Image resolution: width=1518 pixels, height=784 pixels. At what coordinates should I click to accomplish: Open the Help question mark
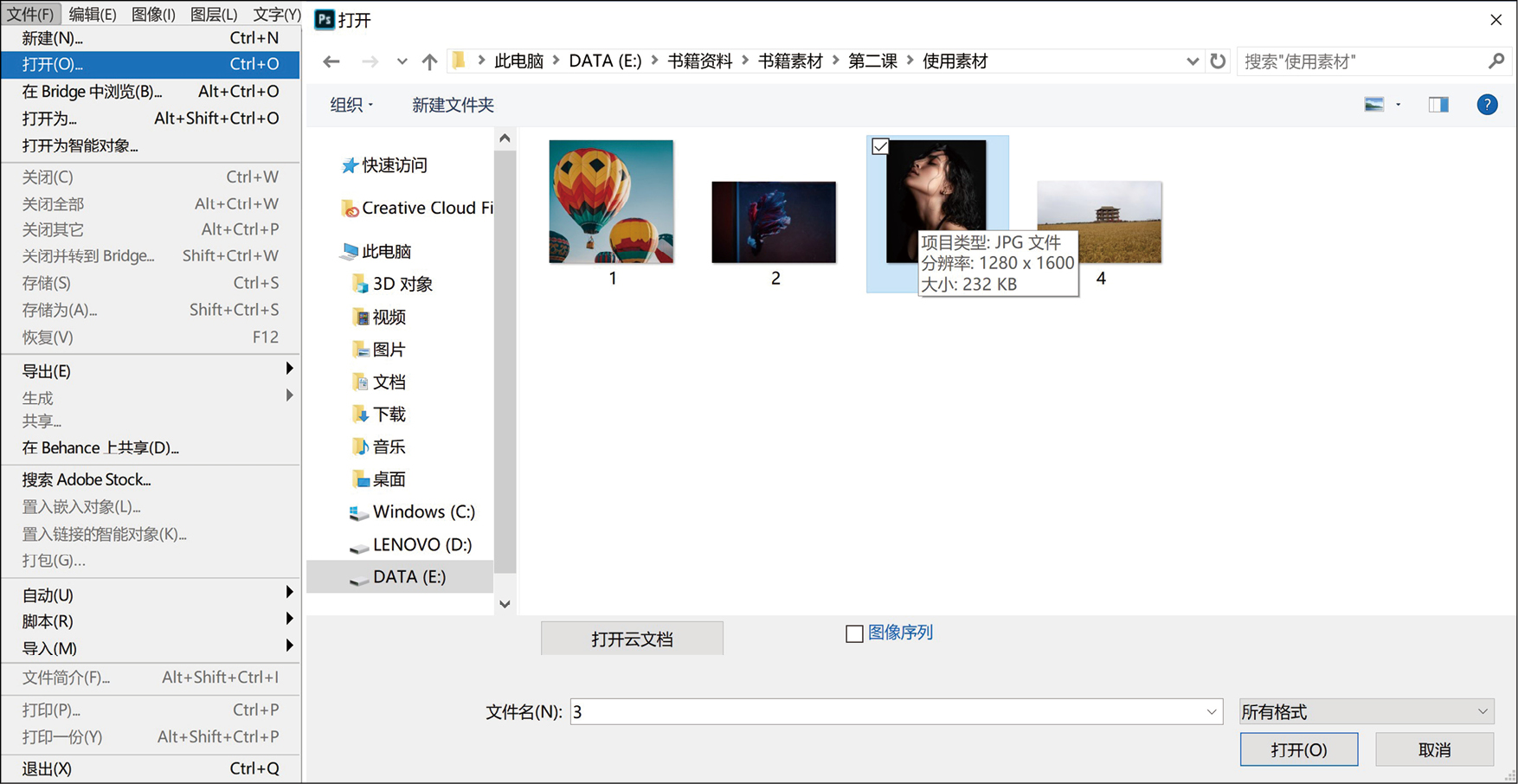(1487, 105)
